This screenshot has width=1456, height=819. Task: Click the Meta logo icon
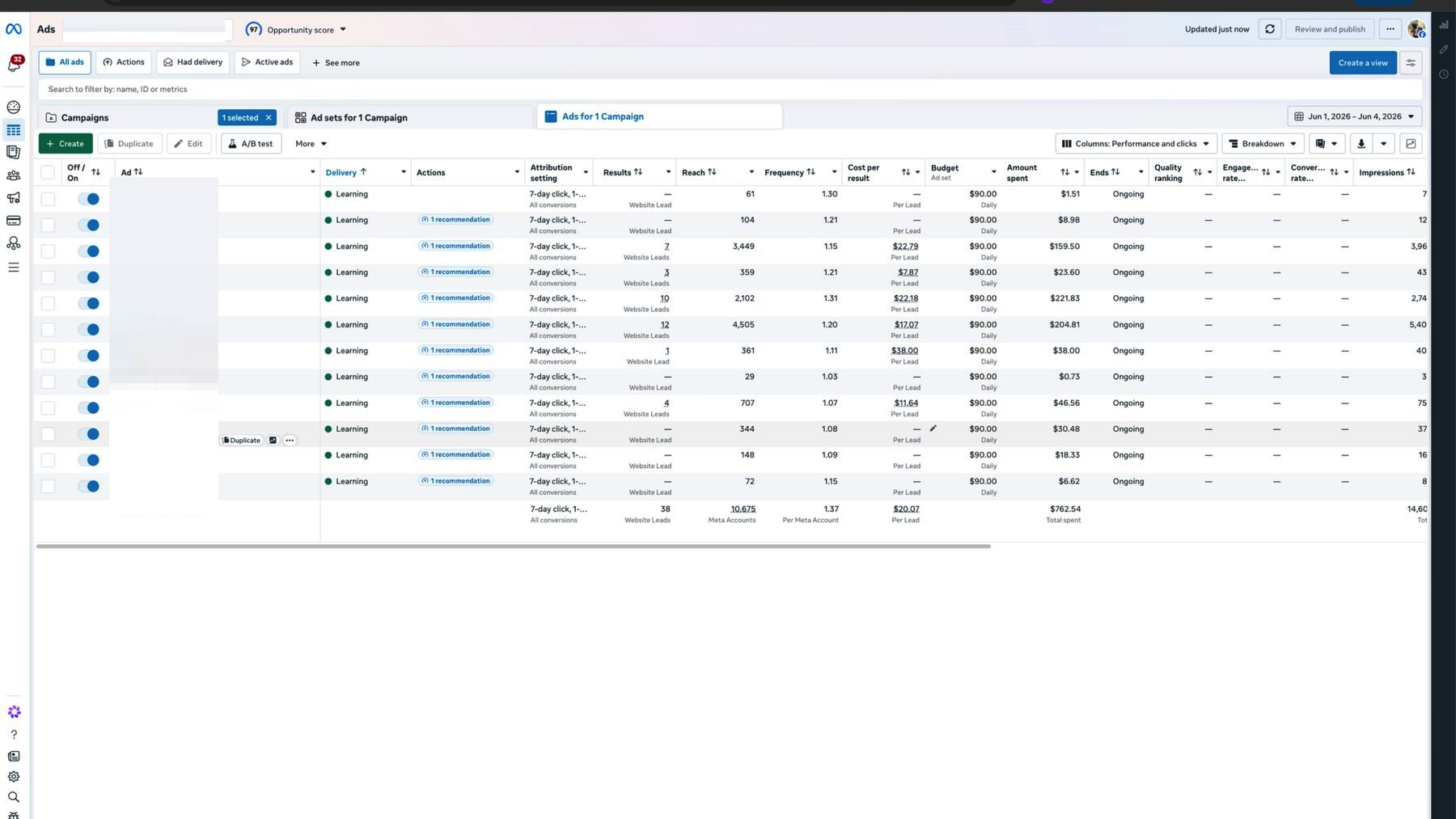click(x=14, y=29)
